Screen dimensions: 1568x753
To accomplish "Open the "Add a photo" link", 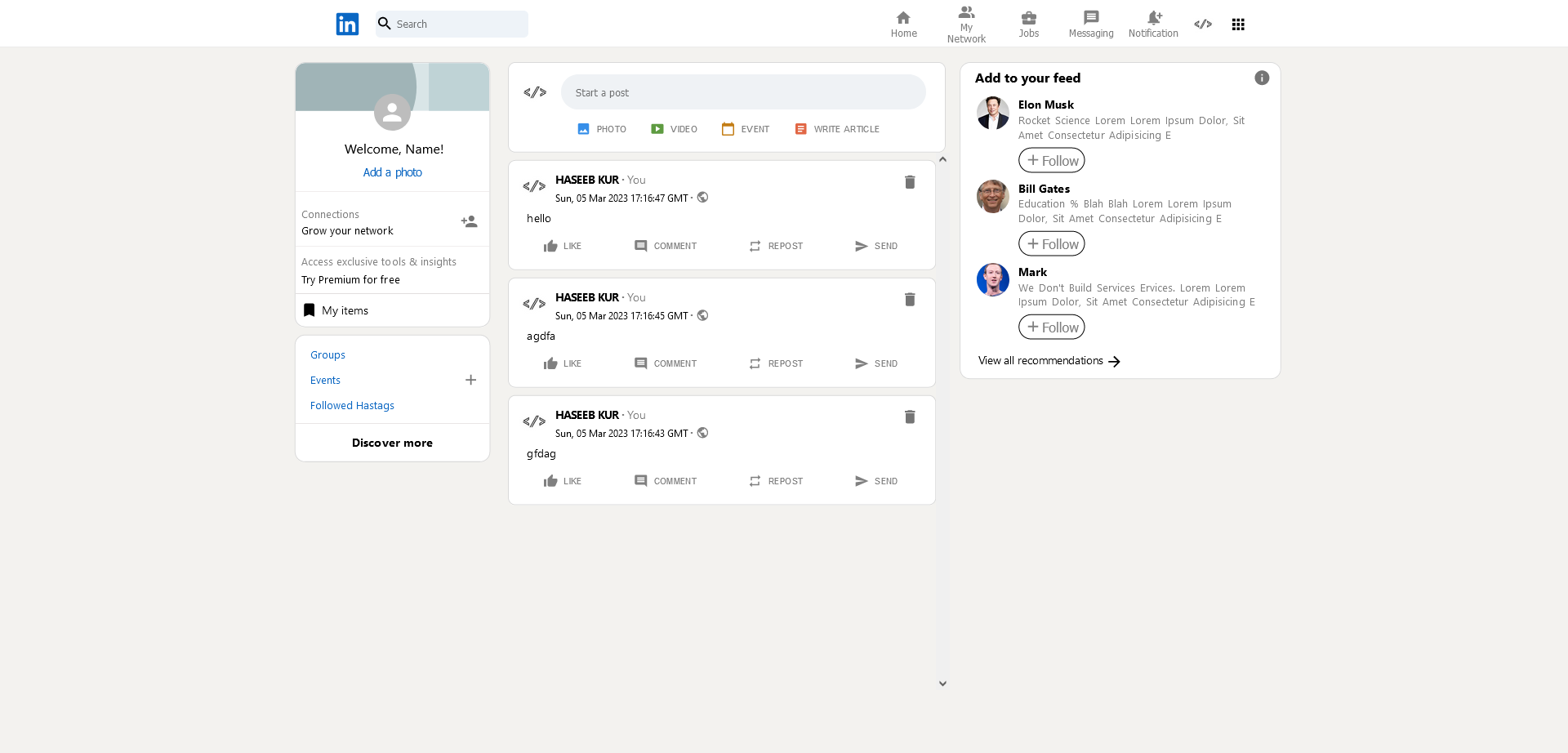I will pyautogui.click(x=392, y=172).
